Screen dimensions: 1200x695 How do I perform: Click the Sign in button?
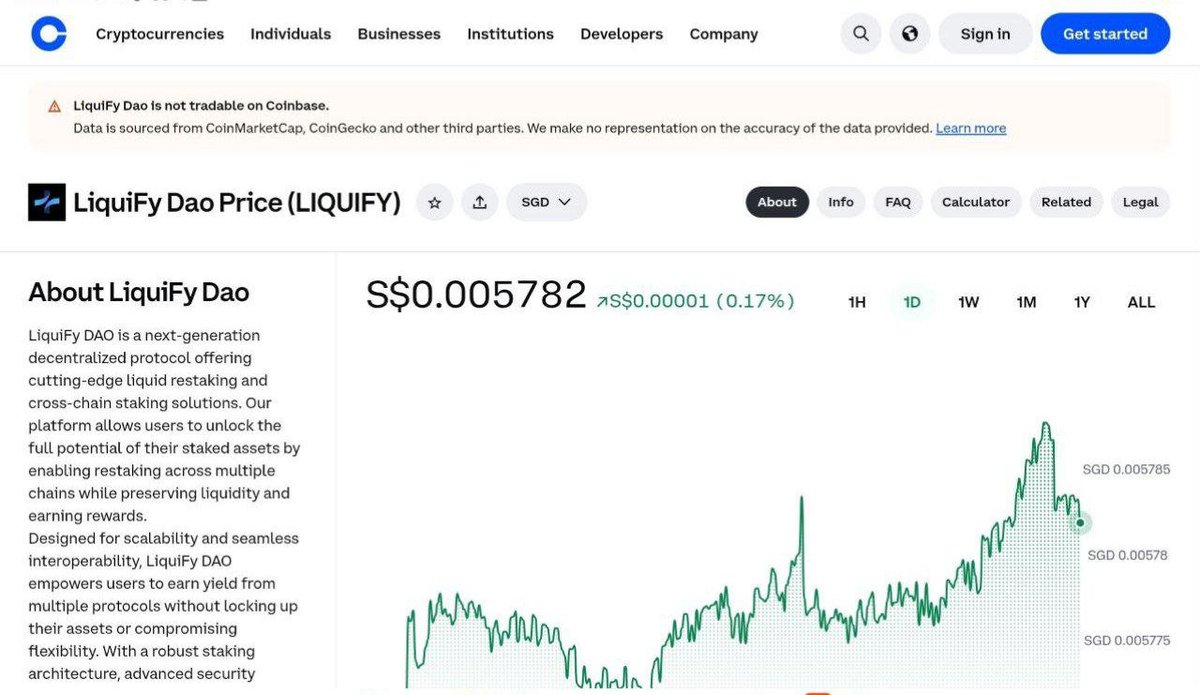click(x=985, y=34)
